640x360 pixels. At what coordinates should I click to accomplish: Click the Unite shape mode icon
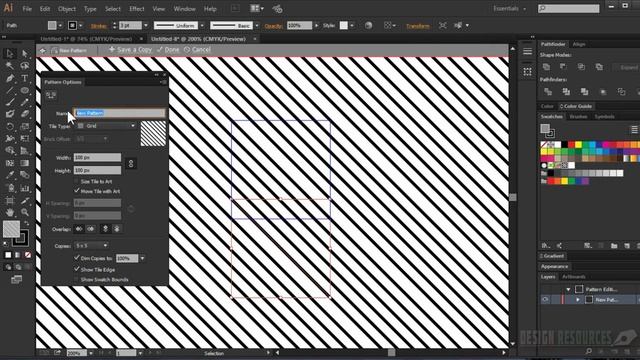tap(546, 67)
